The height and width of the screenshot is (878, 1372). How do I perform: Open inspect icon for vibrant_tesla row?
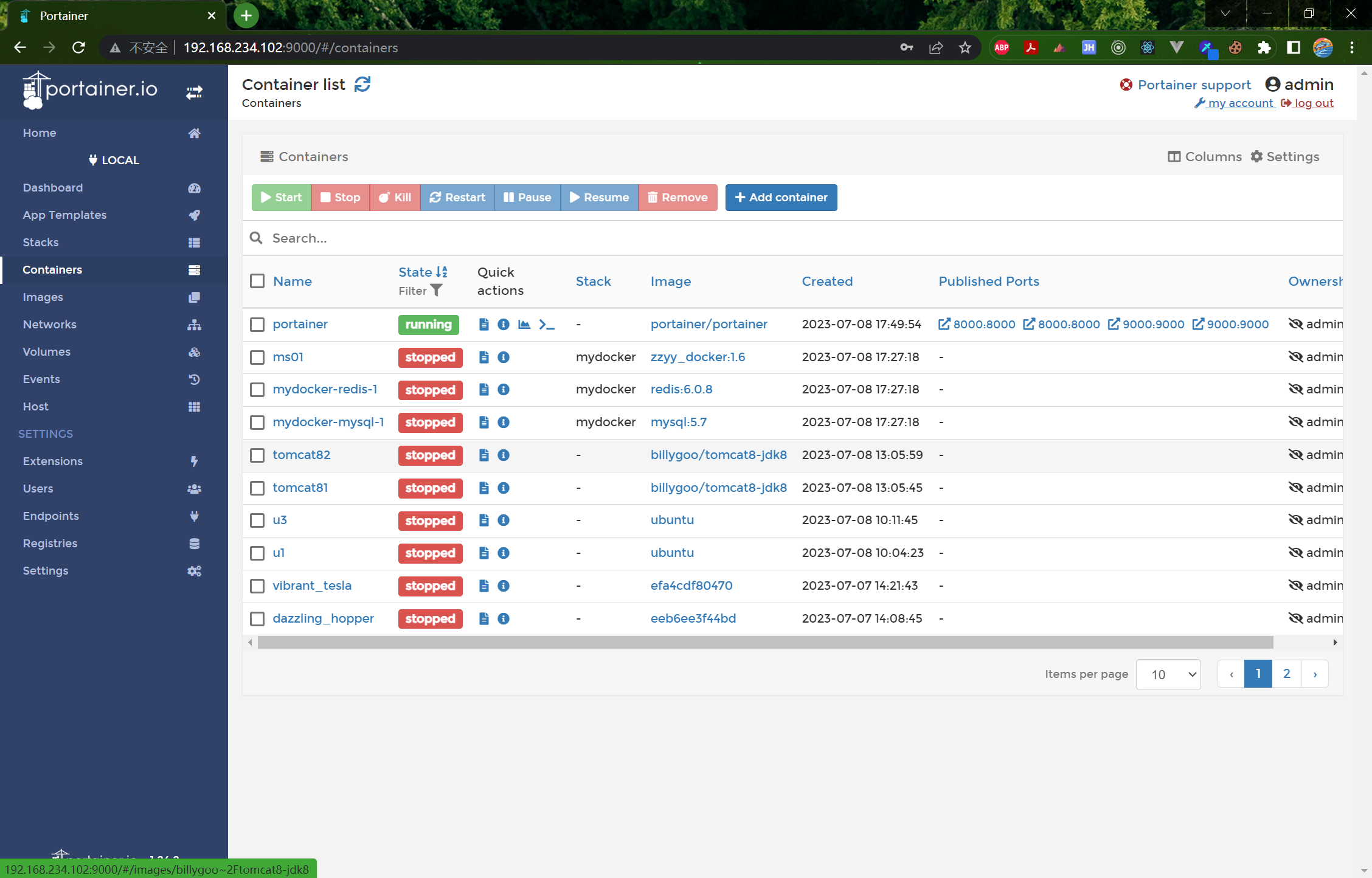[504, 586]
